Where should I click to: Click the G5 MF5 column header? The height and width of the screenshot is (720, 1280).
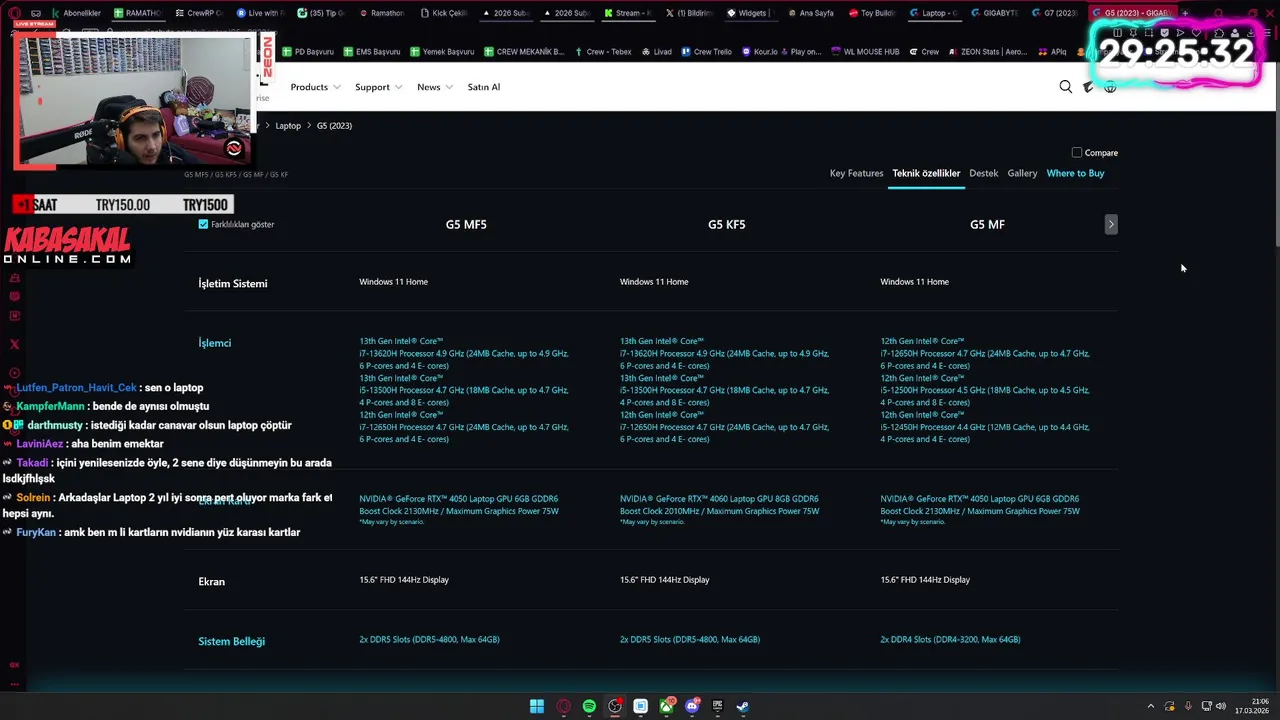click(466, 225)
